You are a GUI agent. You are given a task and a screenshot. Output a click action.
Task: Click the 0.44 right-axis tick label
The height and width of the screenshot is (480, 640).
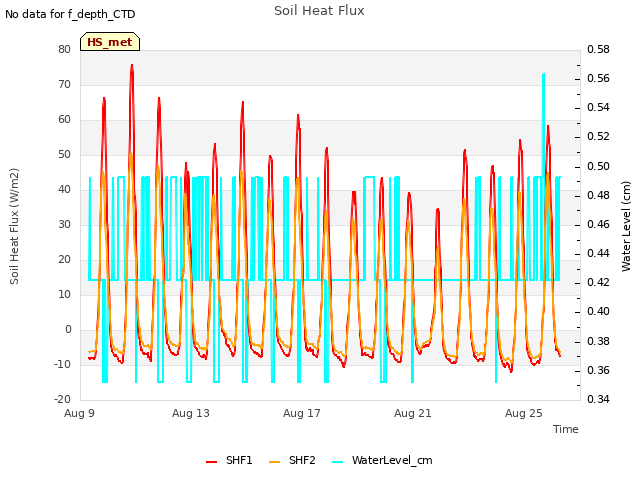coord(598,253)
